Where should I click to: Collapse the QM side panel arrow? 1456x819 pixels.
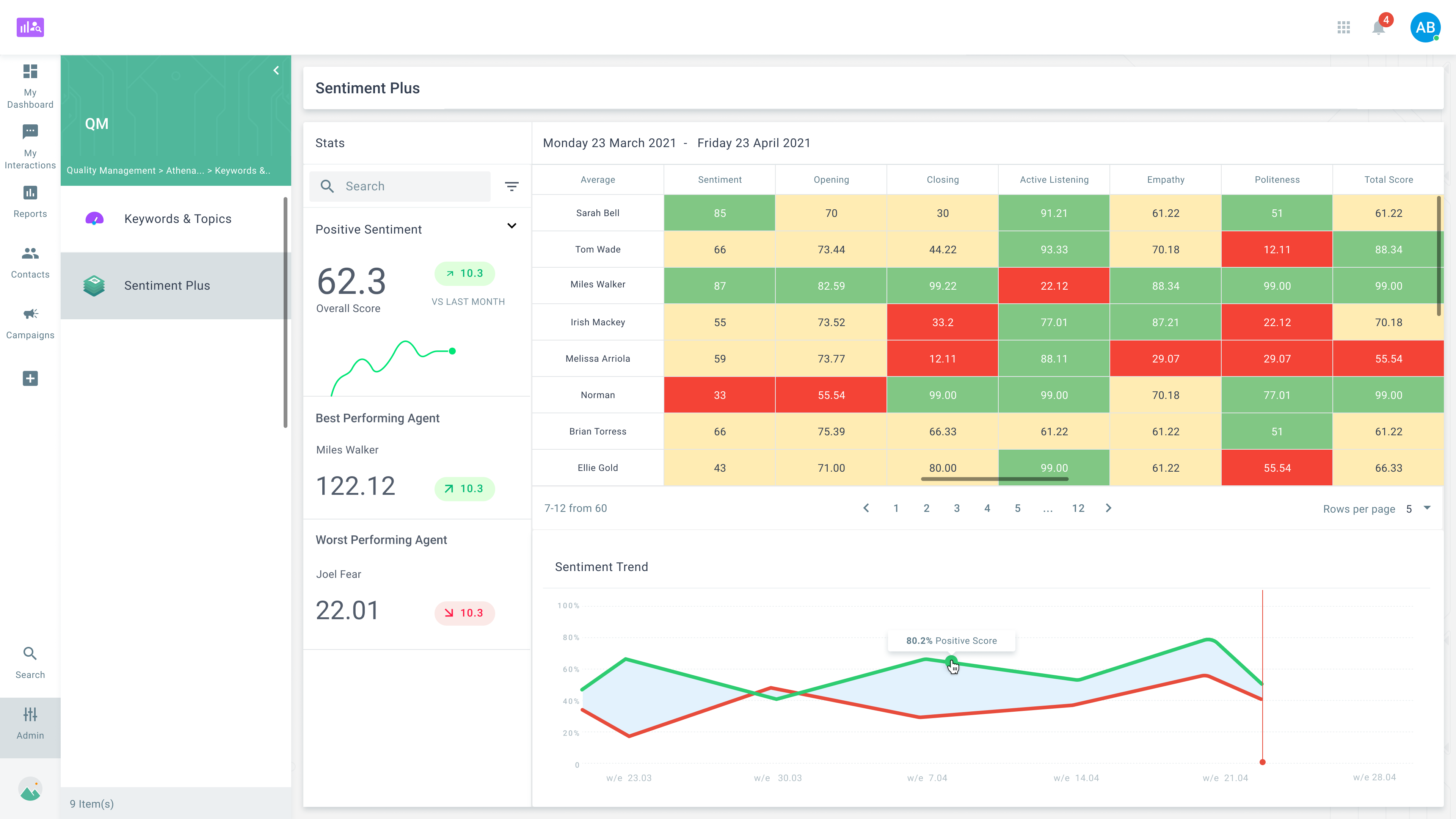click(276, 71)
